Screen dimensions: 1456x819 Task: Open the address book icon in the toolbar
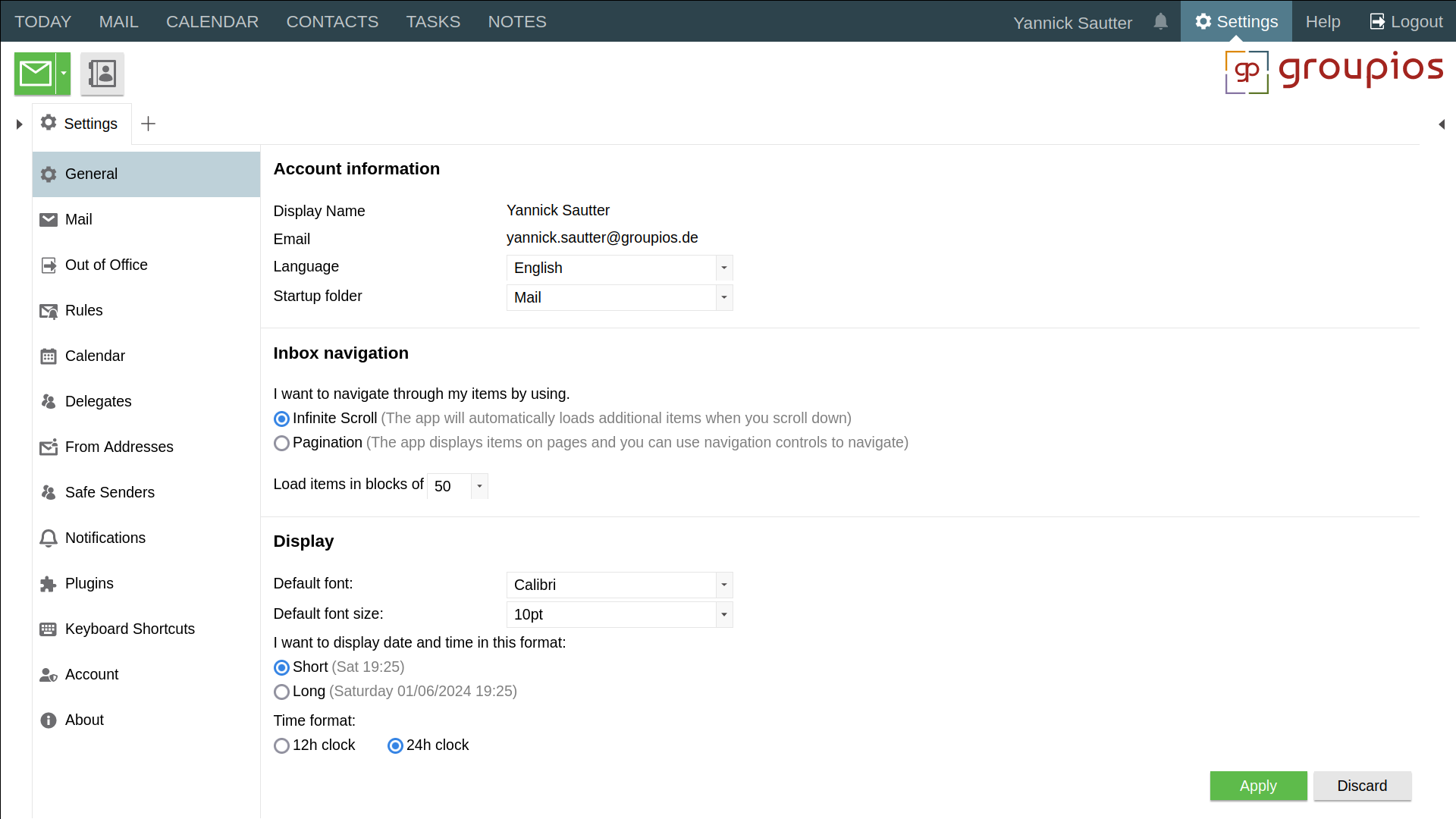tap(102, 74)
